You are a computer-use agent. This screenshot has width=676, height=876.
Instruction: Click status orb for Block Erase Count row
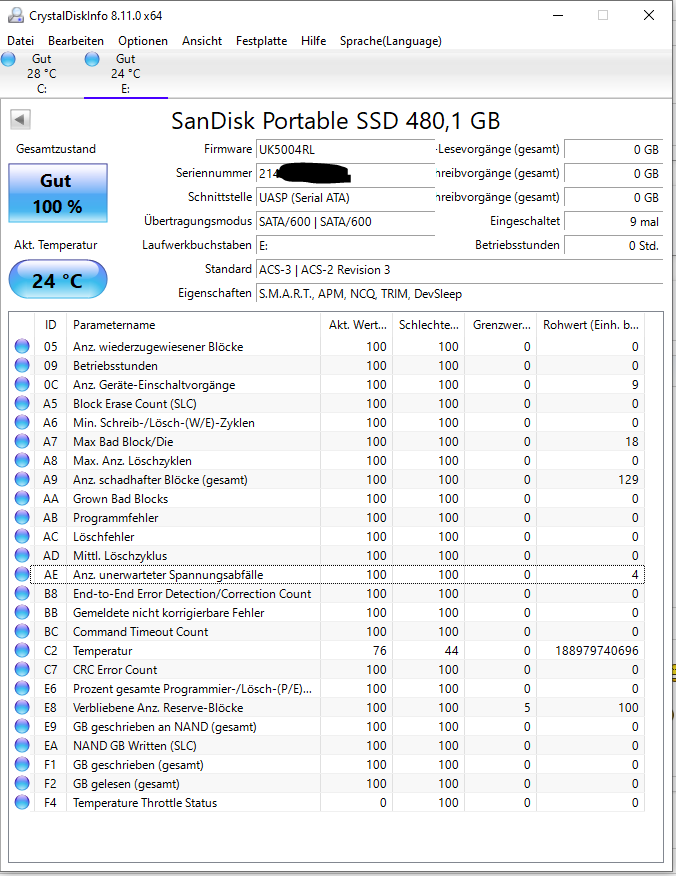(x=22, y=403)
